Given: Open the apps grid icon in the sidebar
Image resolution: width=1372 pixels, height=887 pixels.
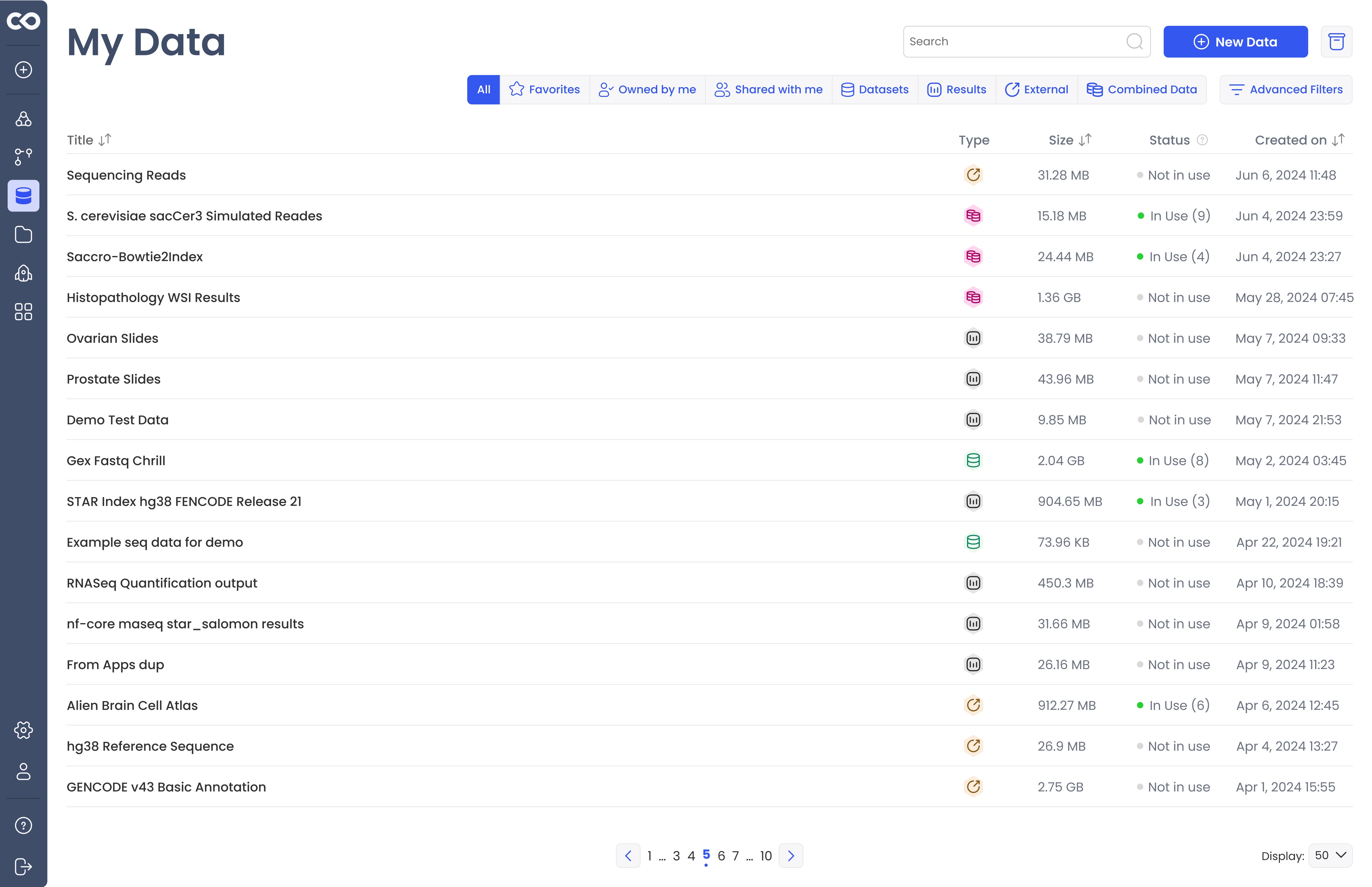Looking at the screenshot, I should click(23, 312).
